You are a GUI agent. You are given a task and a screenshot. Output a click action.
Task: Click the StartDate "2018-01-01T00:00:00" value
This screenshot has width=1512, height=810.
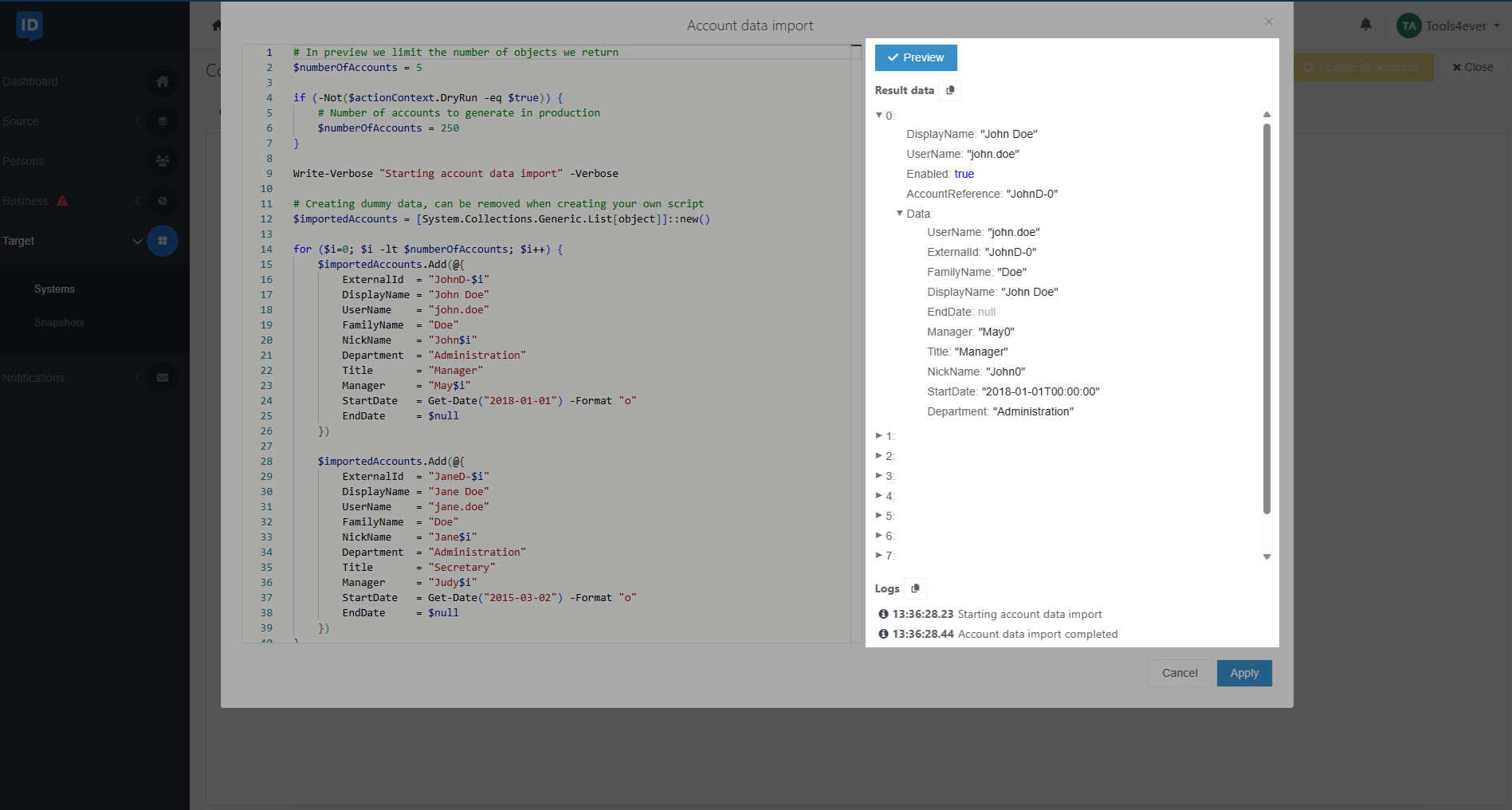(1040, 391)
